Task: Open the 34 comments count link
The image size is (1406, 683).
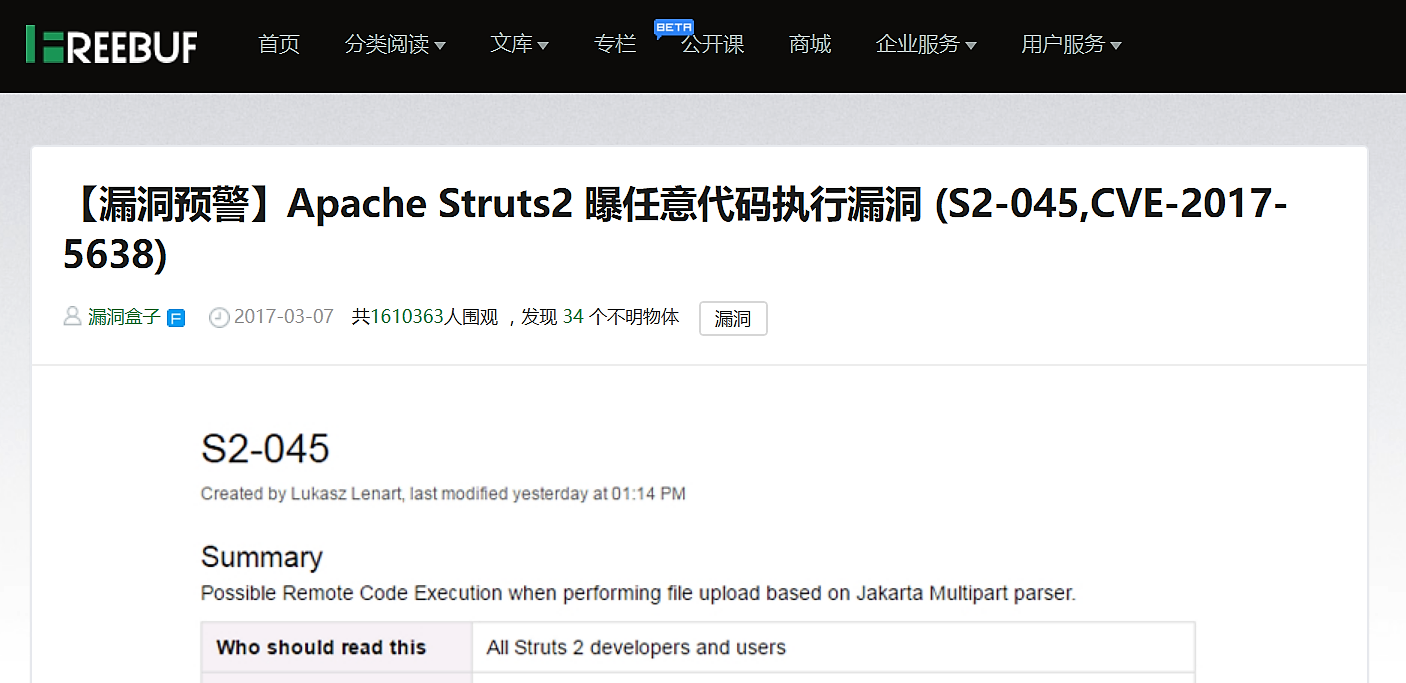Action: [573, 317]
